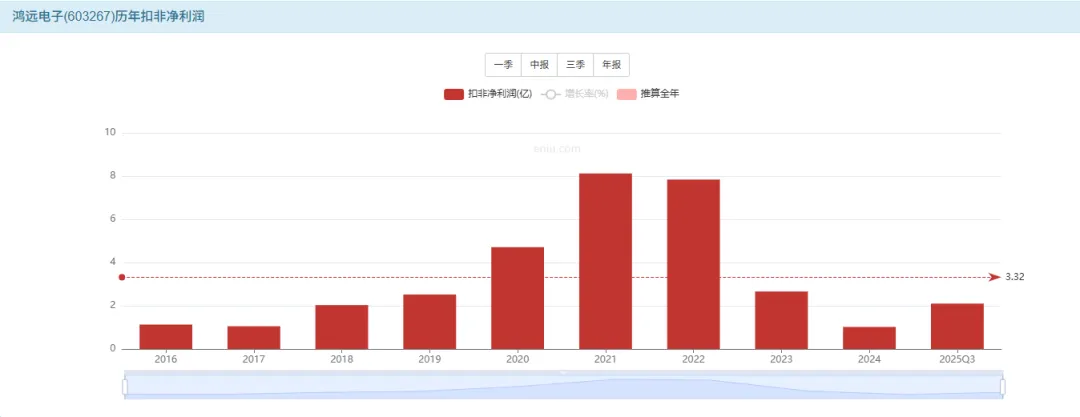
Task: Click the 2021 x-axis label
Action: click(x=605, y=360)
